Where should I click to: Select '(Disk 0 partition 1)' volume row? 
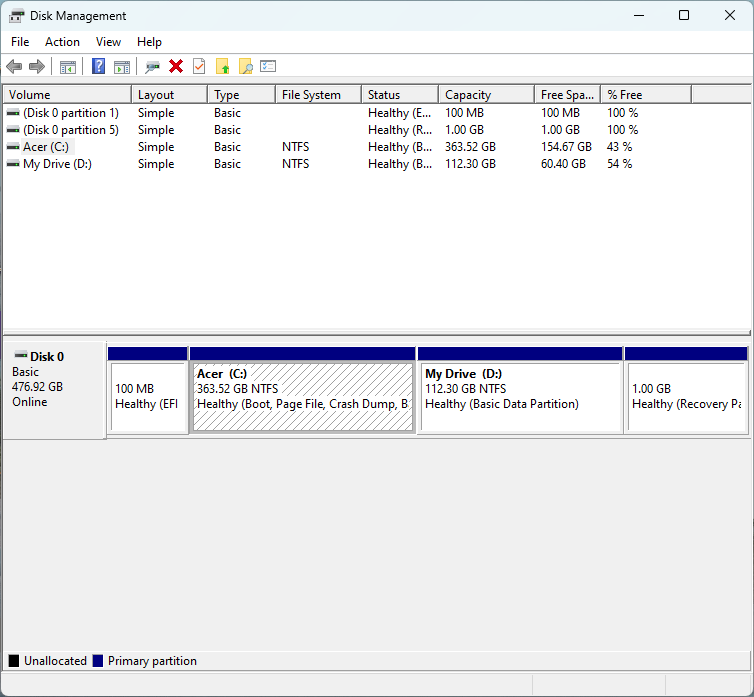click(x=71, y=113)
